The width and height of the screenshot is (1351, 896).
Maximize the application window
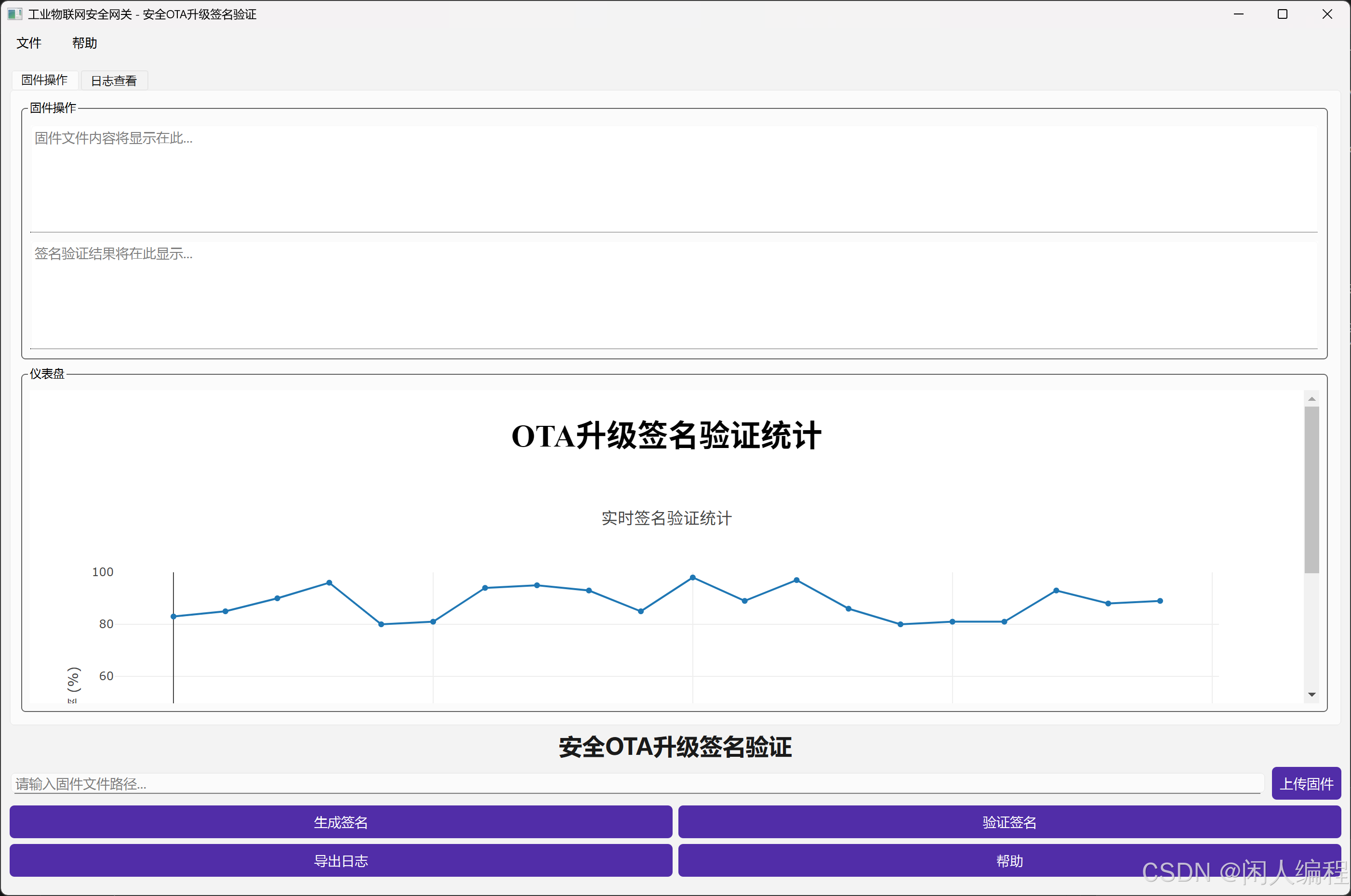click(x=1283, y=13)
